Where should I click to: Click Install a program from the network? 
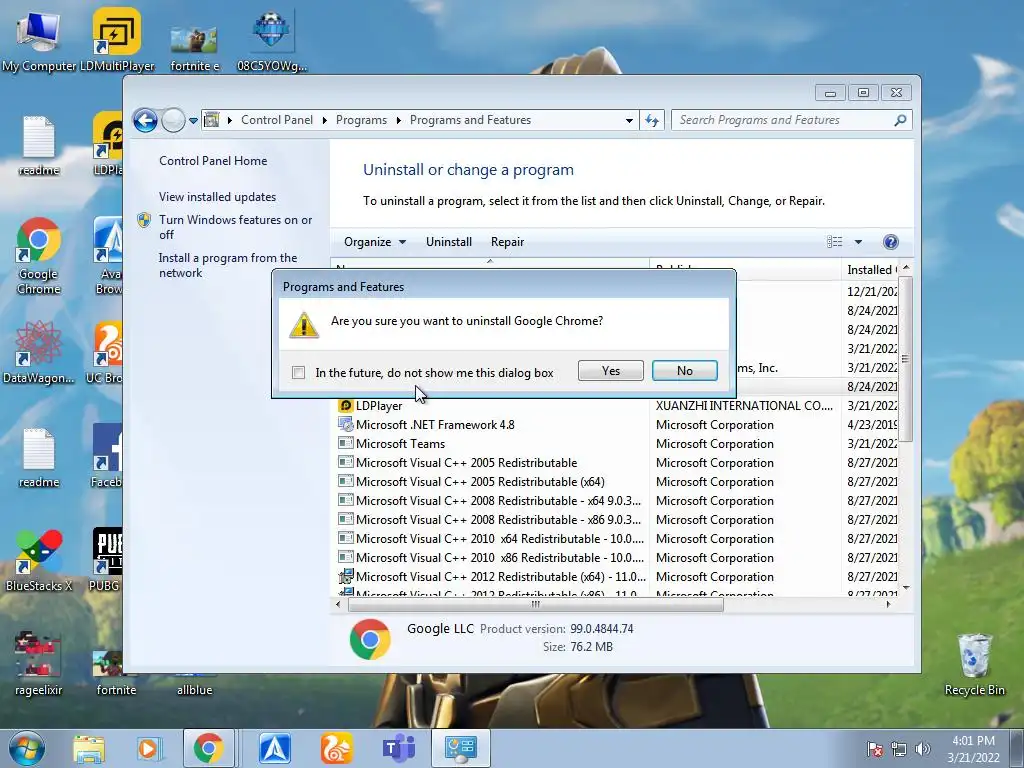click(228, 265)
